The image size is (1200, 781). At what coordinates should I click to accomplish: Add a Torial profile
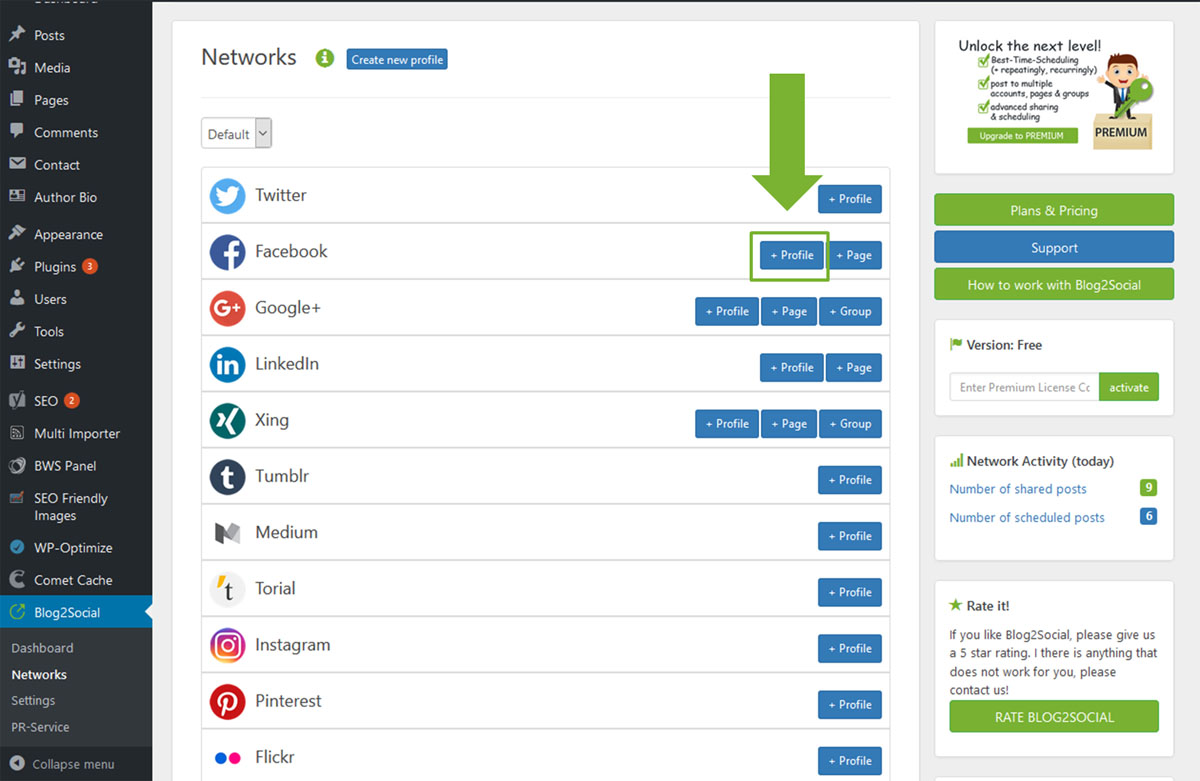850,592
